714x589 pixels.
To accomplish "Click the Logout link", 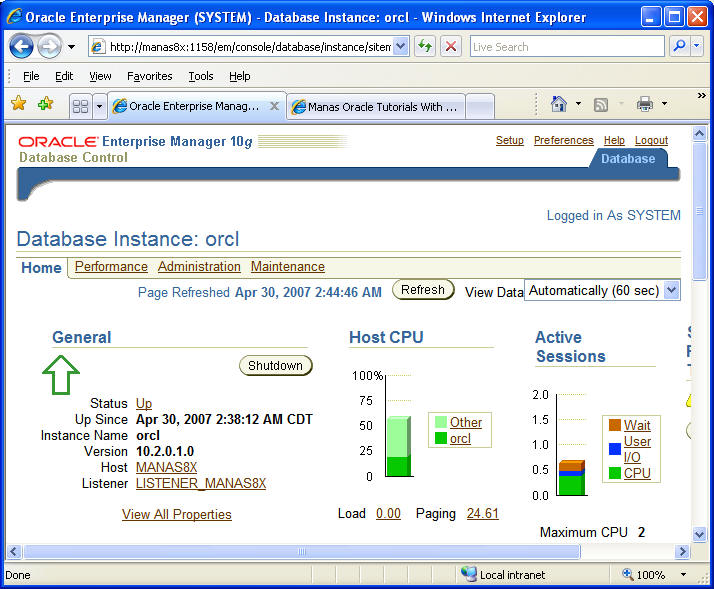I will coord(651,140).
